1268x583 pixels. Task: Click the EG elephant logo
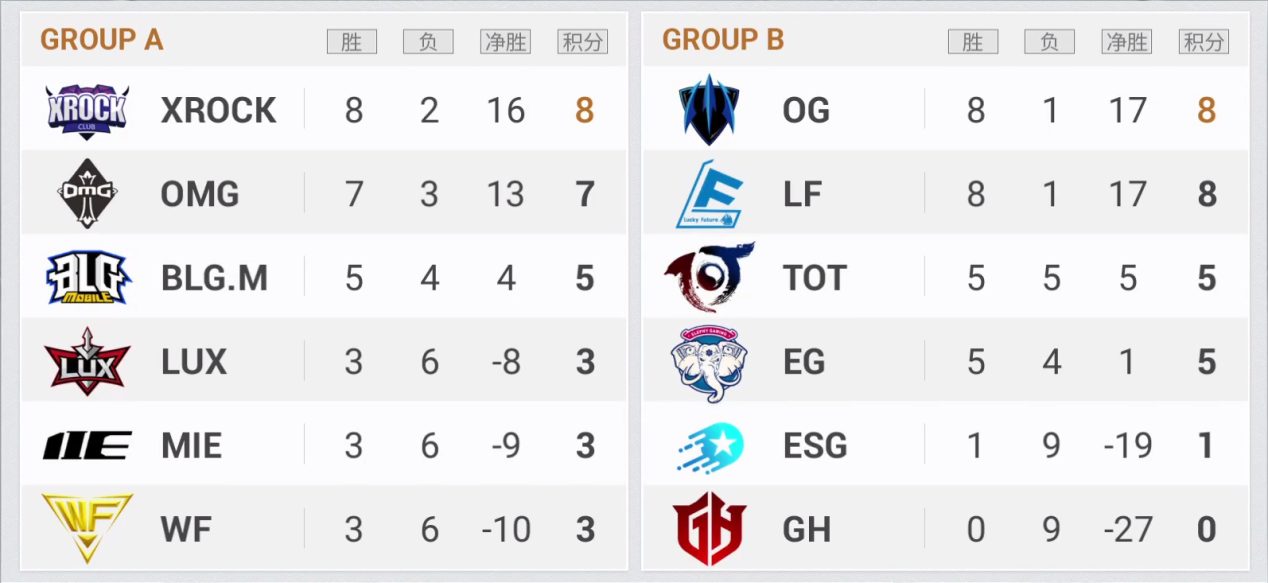(x=709, y=363)
